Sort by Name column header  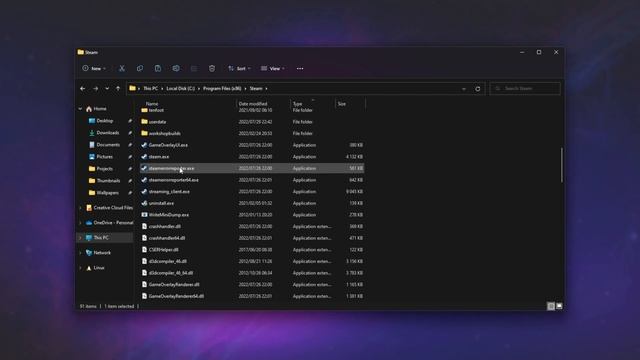click(152, 104)
